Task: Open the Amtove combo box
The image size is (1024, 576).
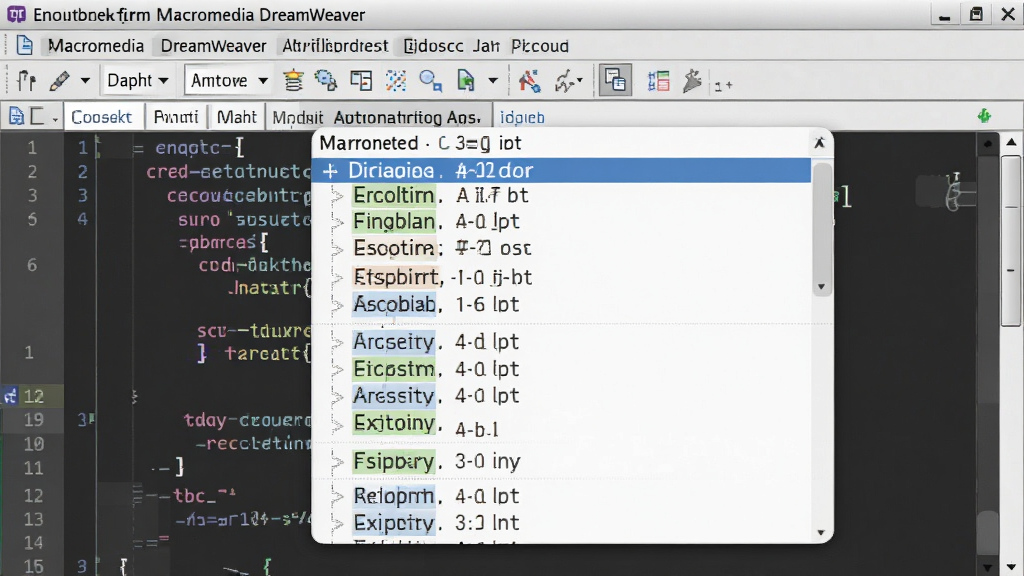Action: tap(229, 80)
